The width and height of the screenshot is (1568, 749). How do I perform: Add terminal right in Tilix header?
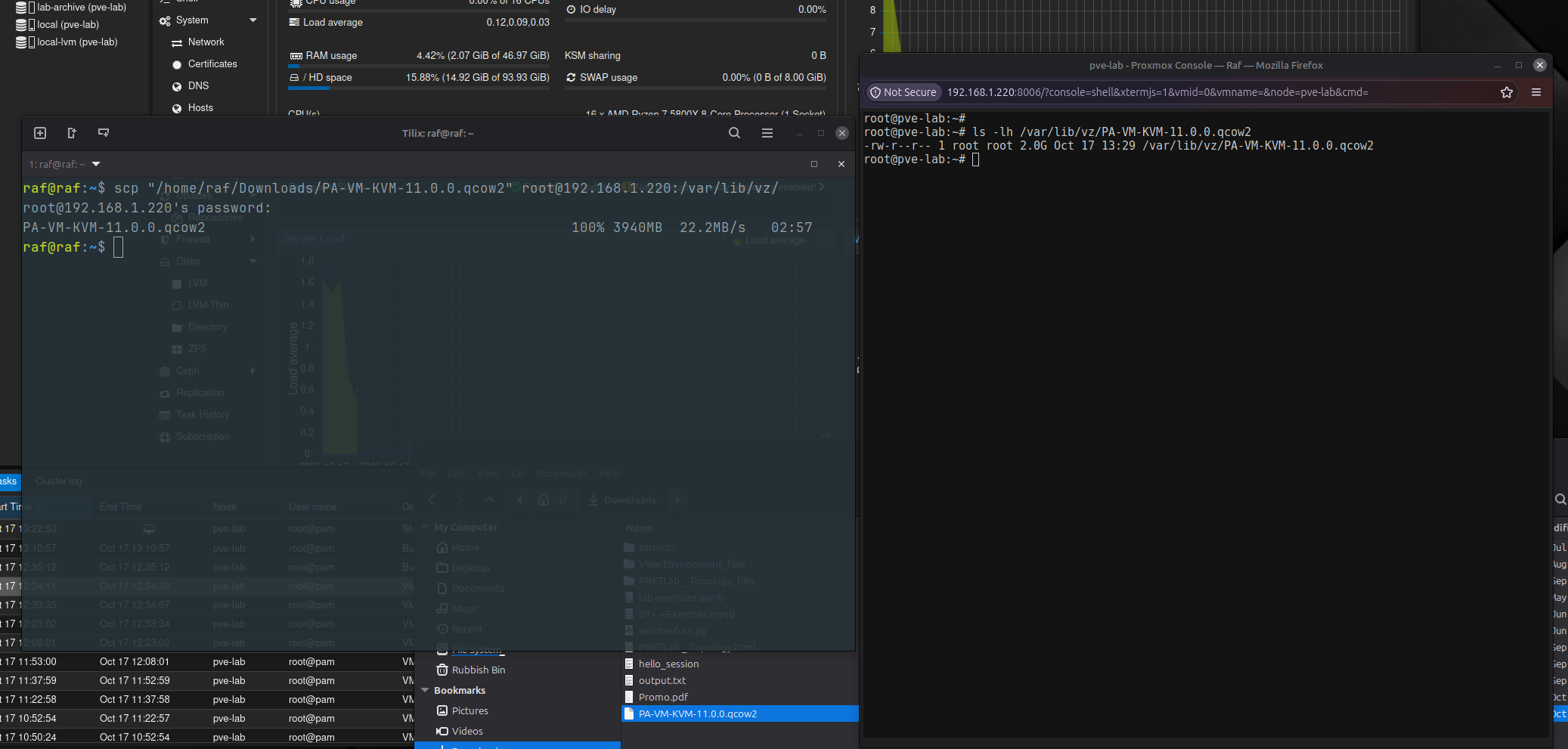pyautogui.click(x=72, y=133)
